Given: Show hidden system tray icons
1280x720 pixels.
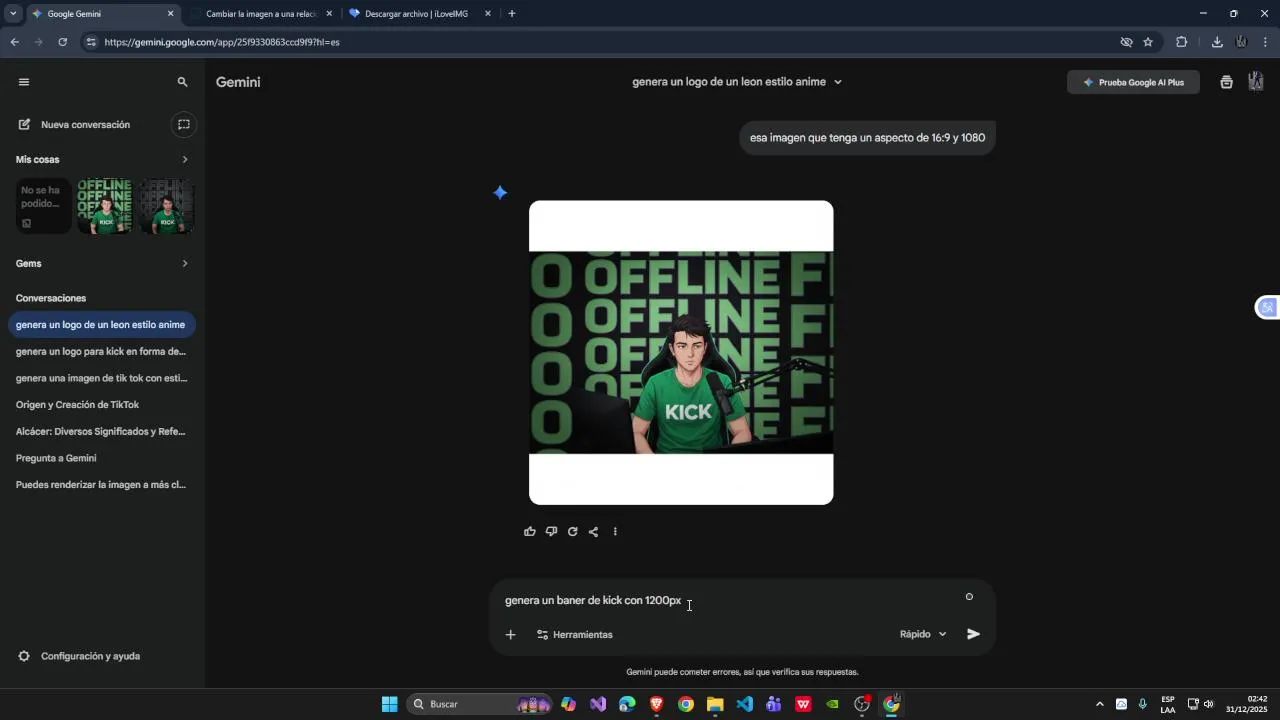Looking at the screenshot, I should pos(1099,704).
